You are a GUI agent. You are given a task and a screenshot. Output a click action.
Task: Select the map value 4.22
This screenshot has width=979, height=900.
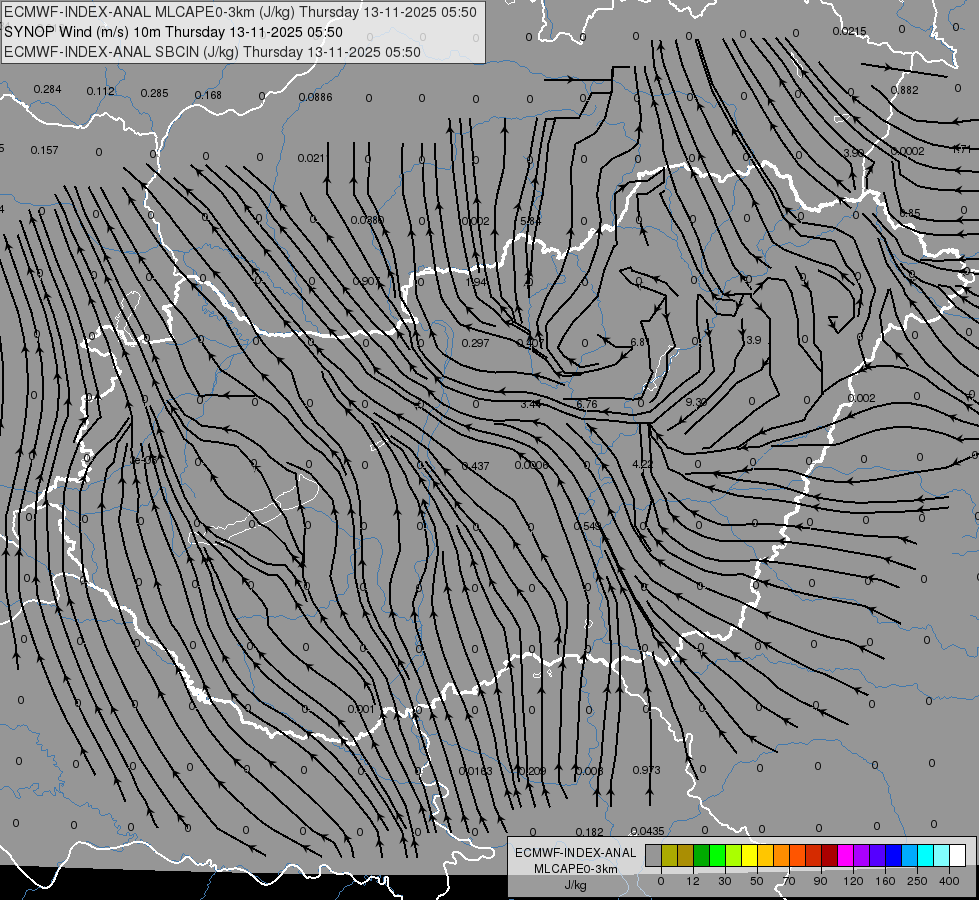pos(642,464)
